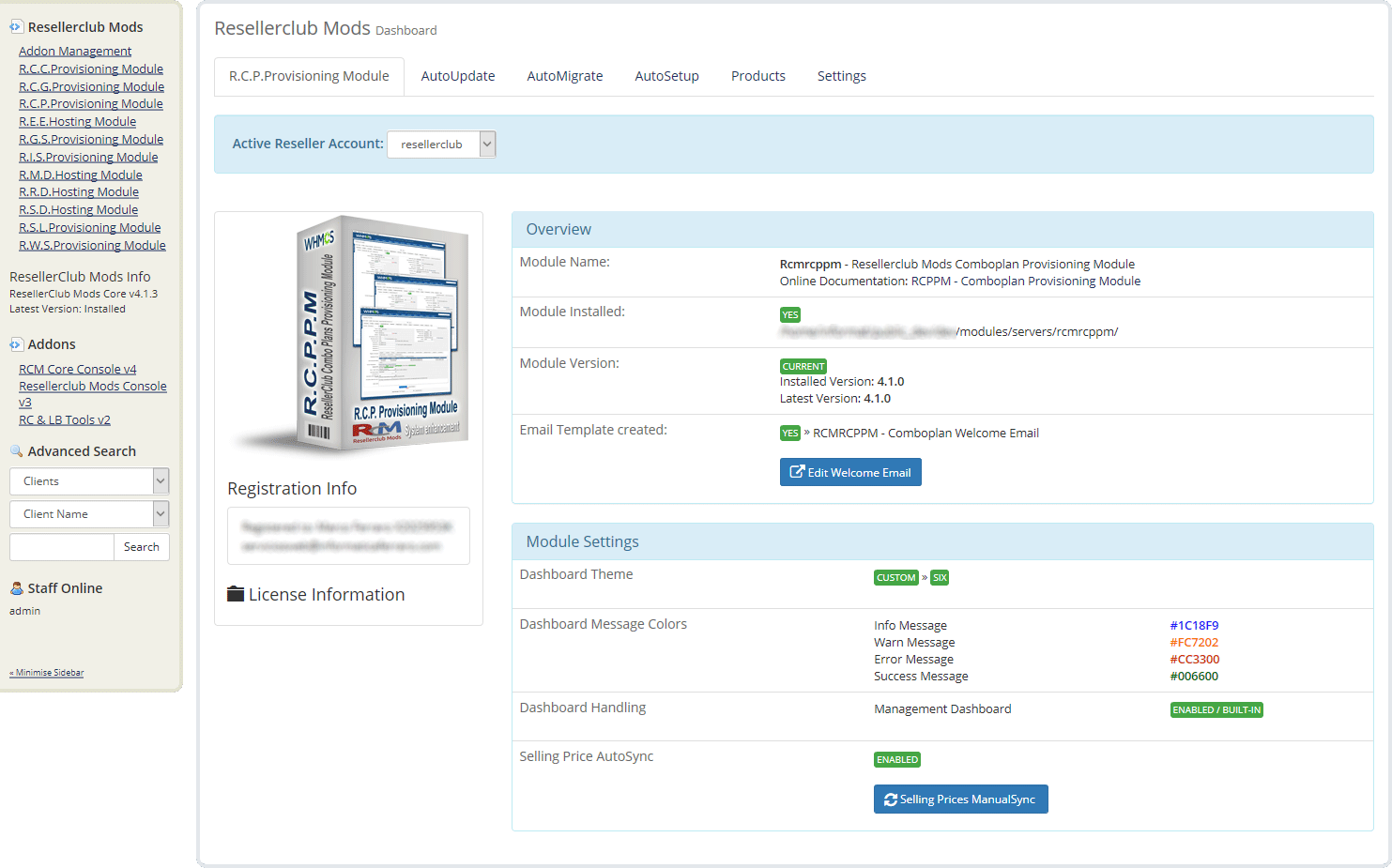Open R.S.D.Hosting Module link

[79, 210]
